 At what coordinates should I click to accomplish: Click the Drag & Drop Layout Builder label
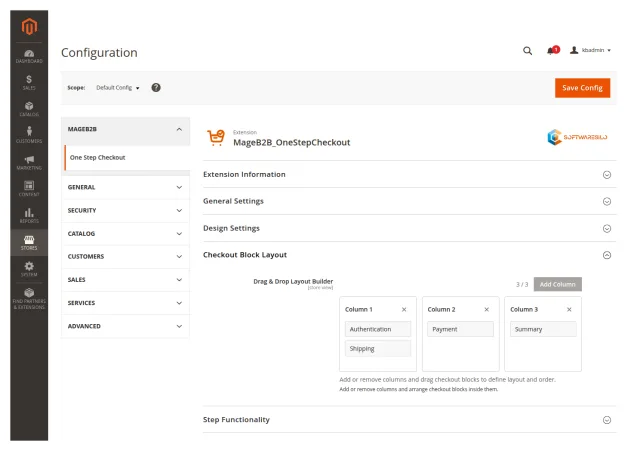click(293, 281)
